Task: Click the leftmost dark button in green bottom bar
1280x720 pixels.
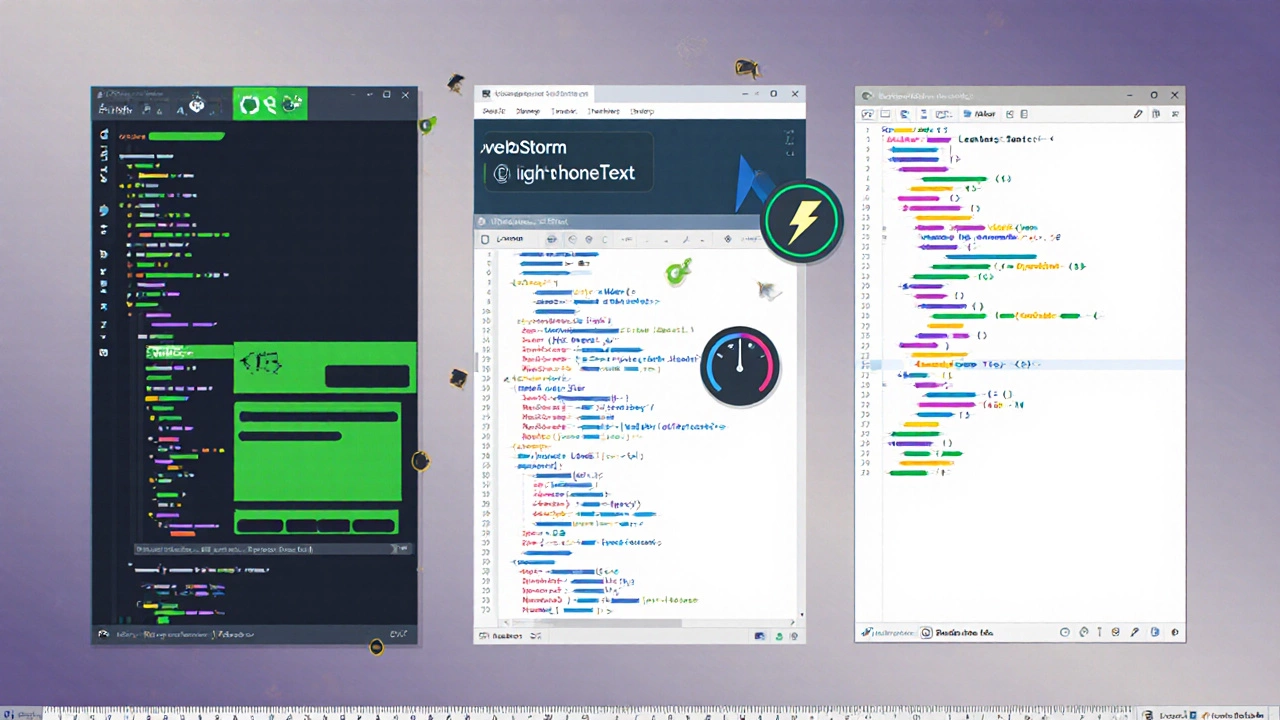Action: pos(258,525)
